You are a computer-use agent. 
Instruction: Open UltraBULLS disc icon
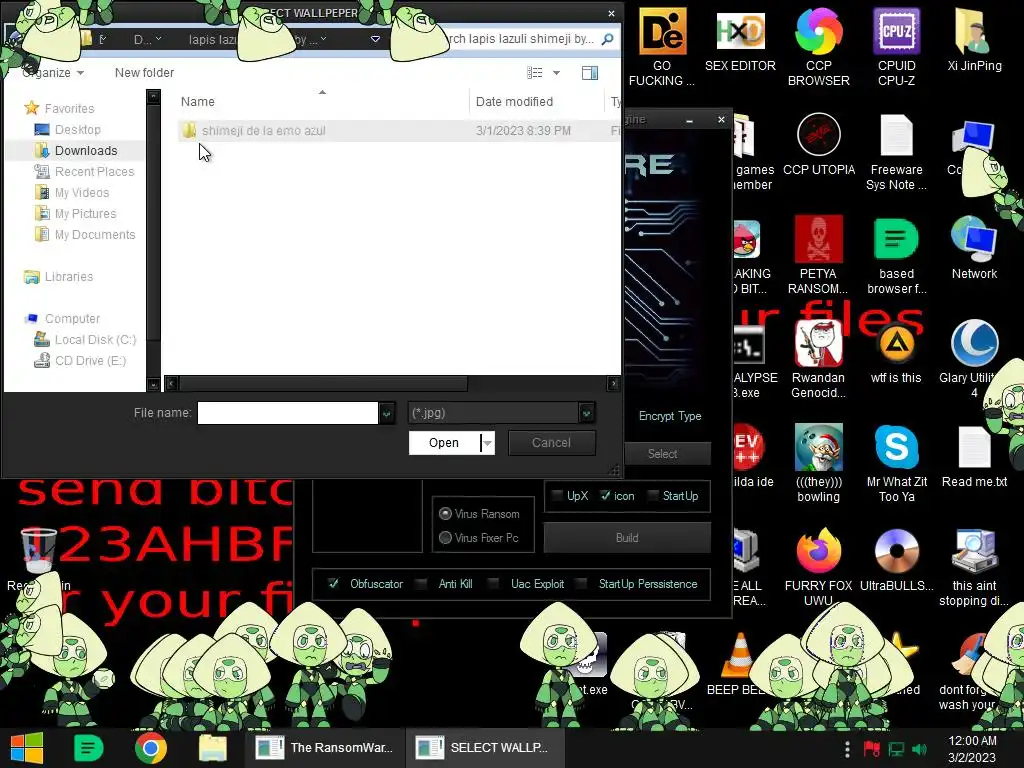pos(897,560)
